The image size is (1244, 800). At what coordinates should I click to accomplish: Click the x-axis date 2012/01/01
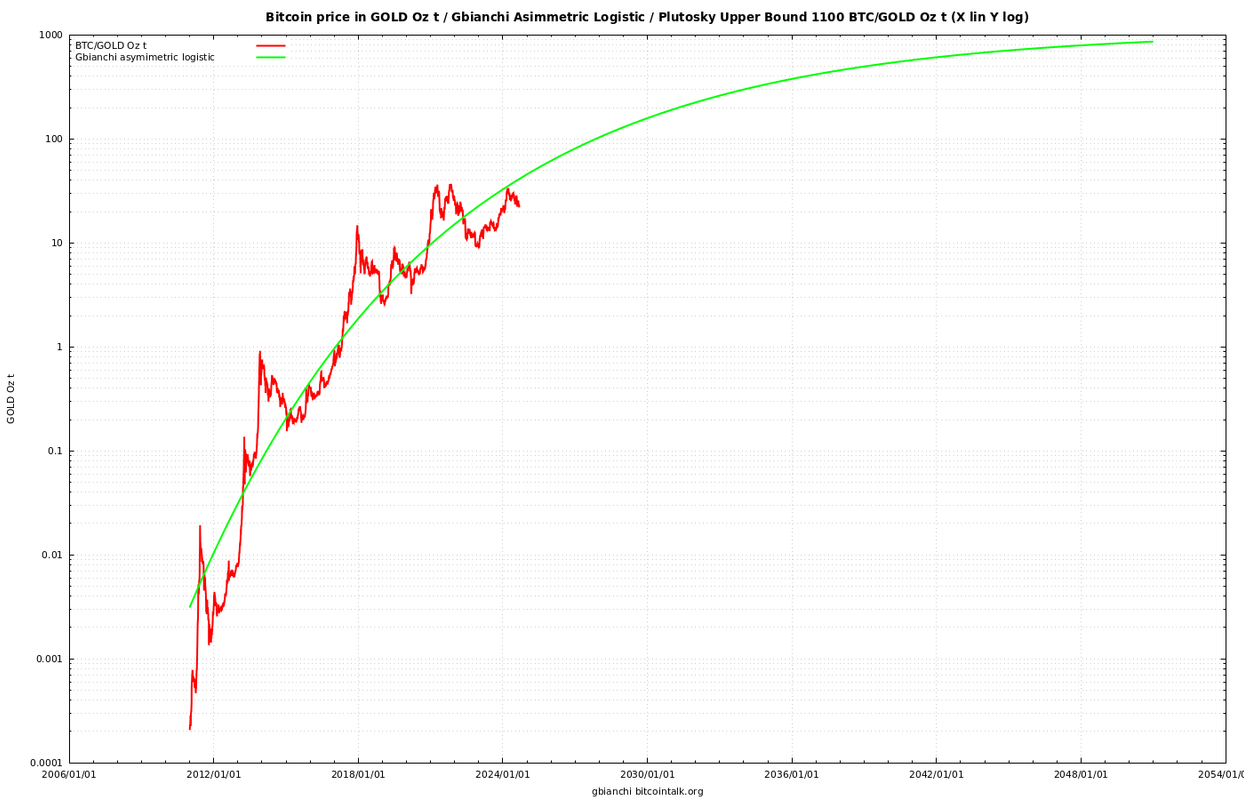point(214,774)
